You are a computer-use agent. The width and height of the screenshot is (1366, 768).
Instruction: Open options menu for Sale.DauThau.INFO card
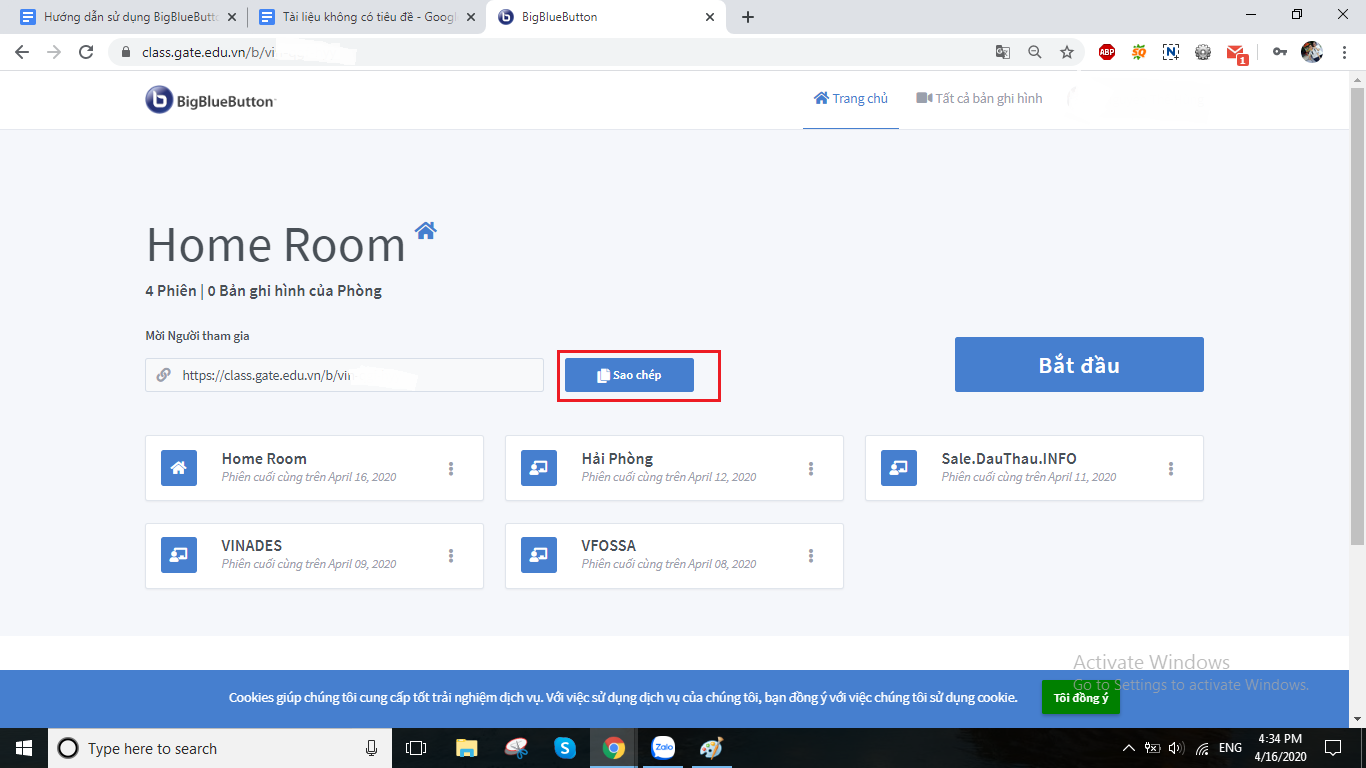[x=1171, y=468]
